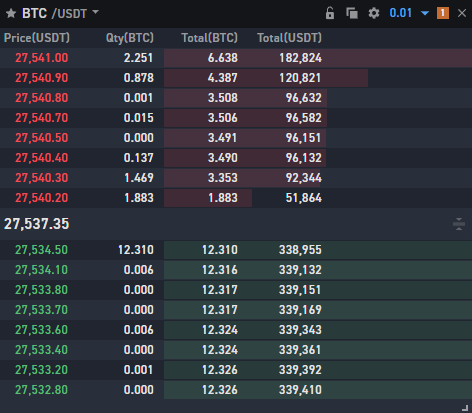The height and width of the screenshot is (413, 472).
Task: Expand the price grouping dropdown arrow
Action: (425, 13)
